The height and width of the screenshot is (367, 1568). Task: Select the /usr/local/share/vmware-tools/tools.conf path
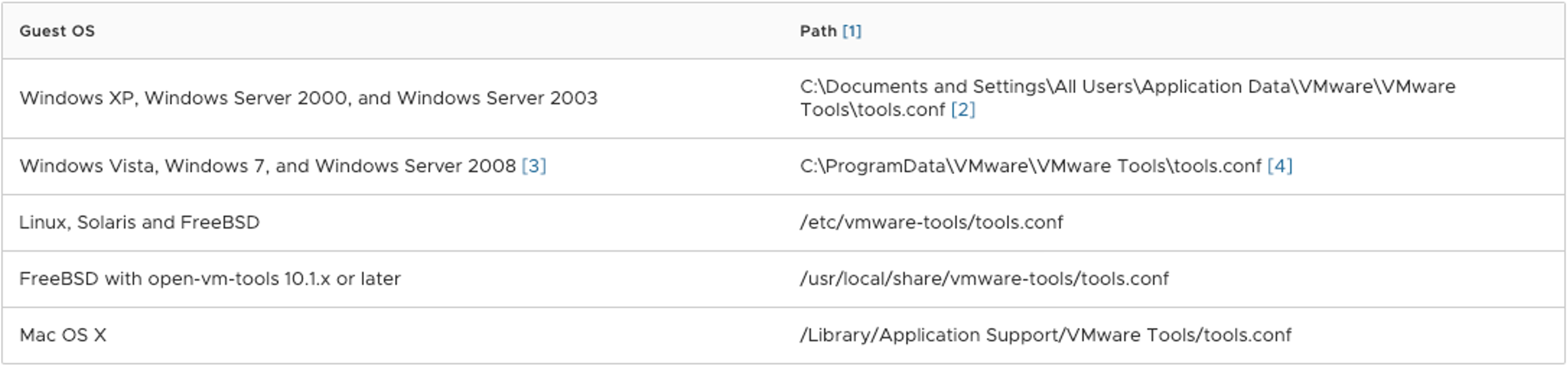pyautogui.click(x=984, y=279)
